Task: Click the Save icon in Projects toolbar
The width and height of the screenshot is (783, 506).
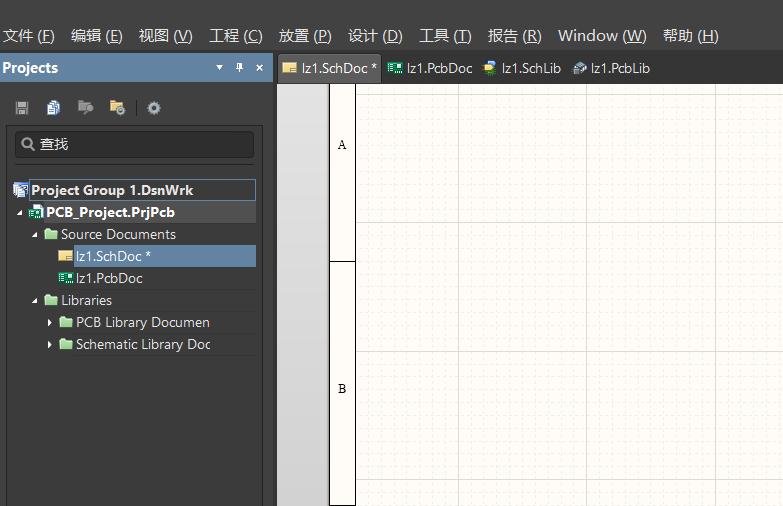Action: click(22, 108)
